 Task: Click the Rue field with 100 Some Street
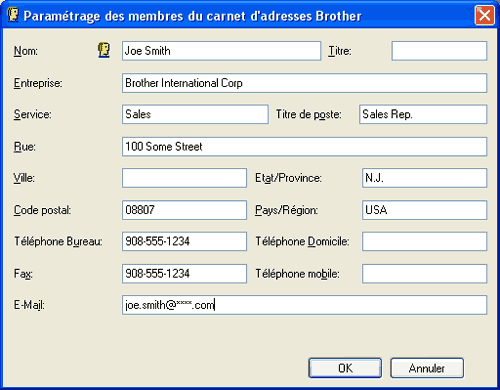pos(304,147)
